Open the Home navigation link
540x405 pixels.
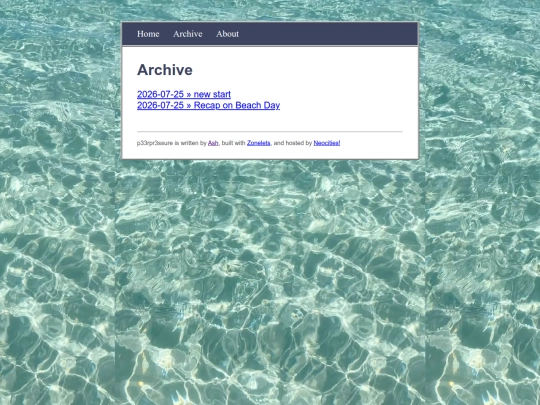click(148, 34)
